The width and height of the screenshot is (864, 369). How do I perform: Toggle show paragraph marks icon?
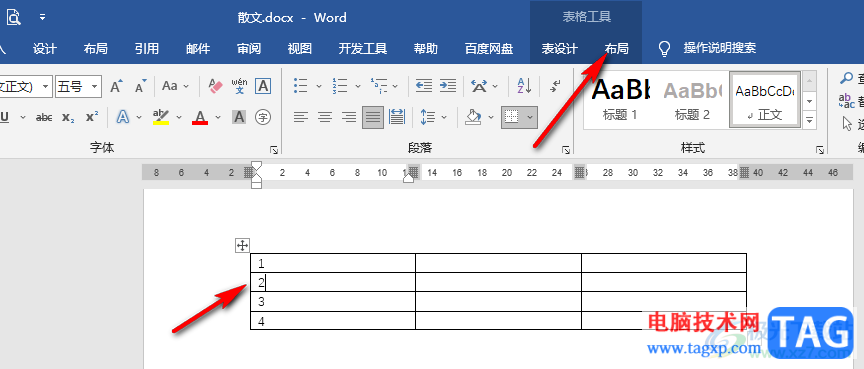pyautogui.click(x=555, y=86)
